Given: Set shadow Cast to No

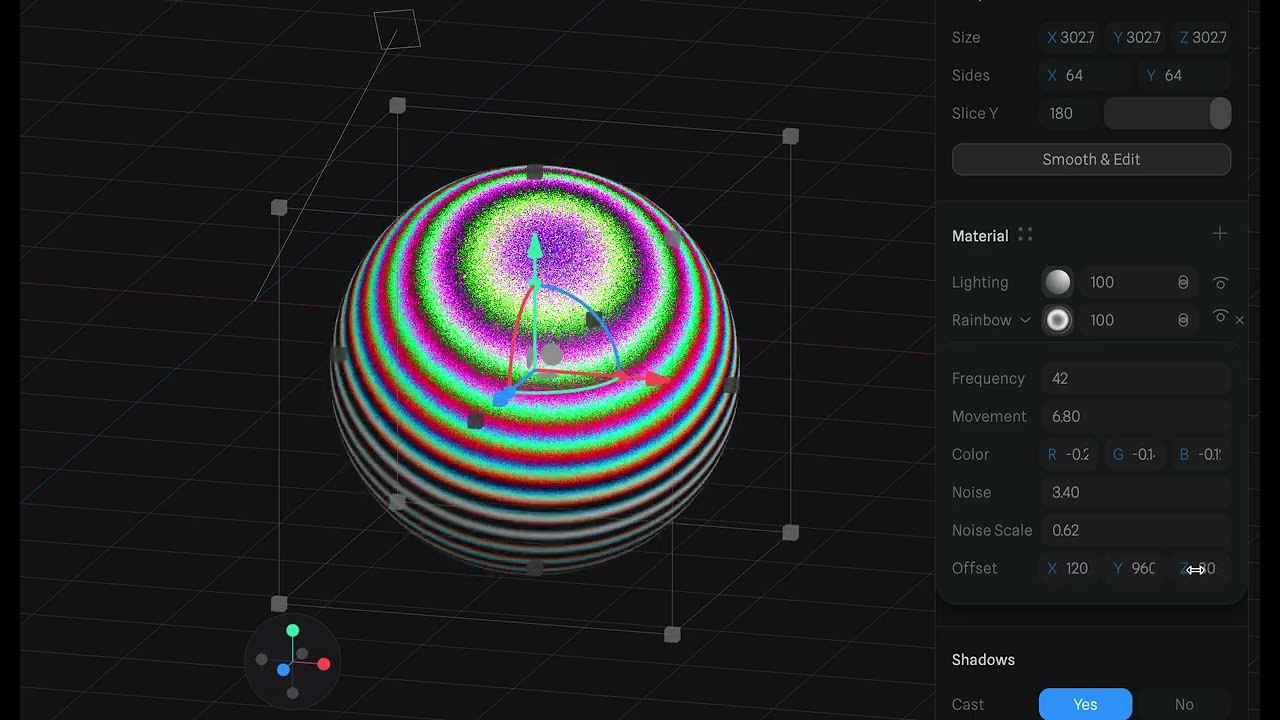Looking at the screenshot, I should (x=1184, y=704).
